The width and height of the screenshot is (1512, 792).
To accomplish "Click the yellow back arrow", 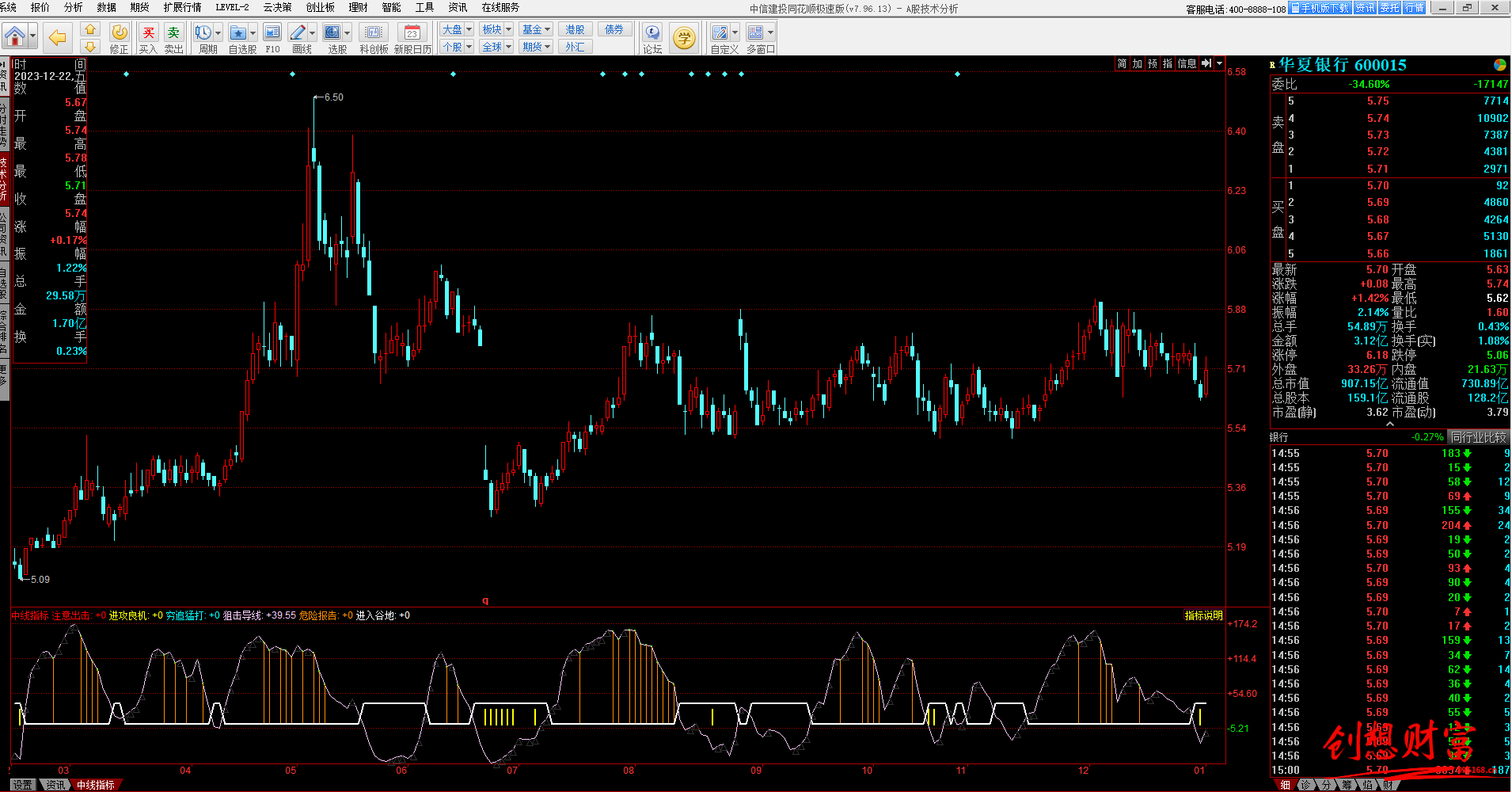I will [57, 36].
